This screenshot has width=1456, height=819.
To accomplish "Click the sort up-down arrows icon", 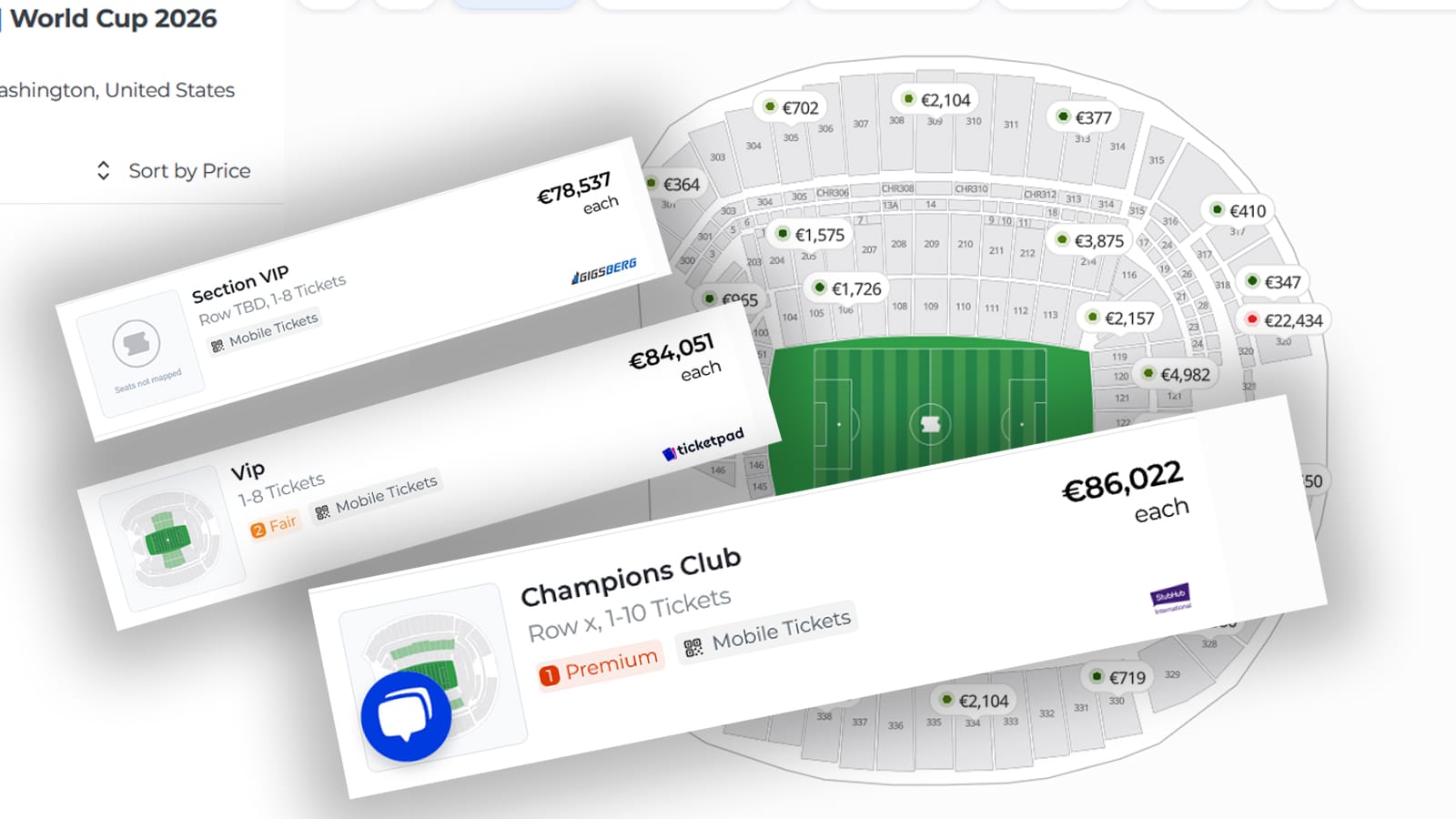I will [x=104, y=171].
